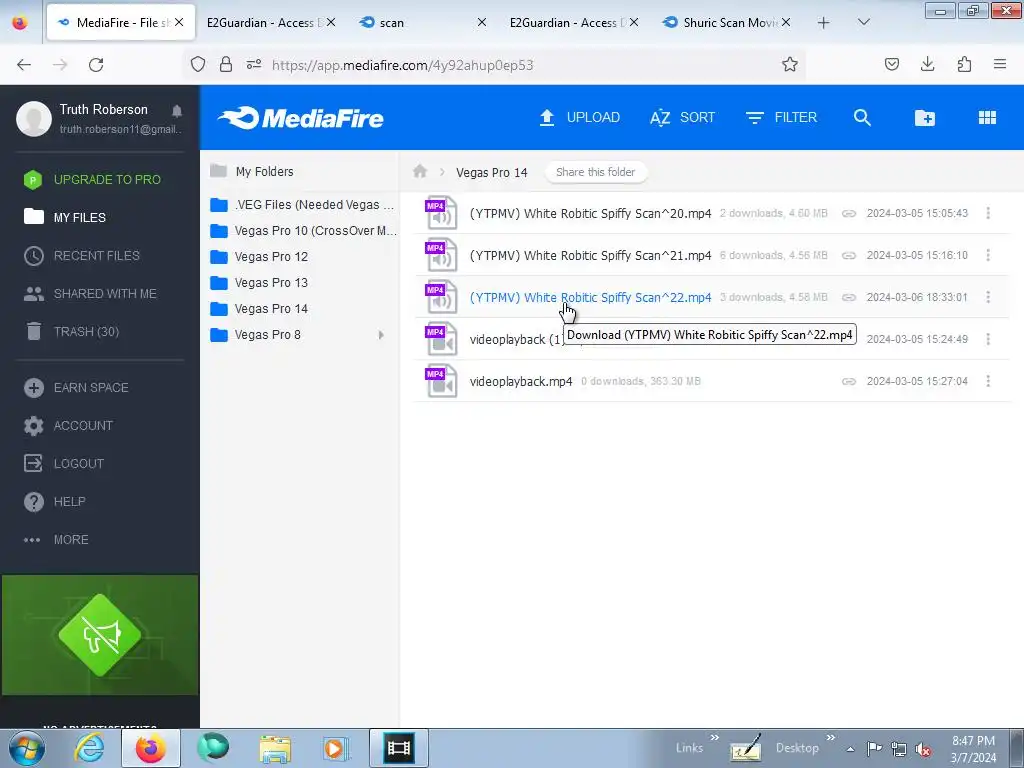Select the Vegas Pro 14 folder in tree
This screenshot has height=768, width=1024.
point(259,309)
